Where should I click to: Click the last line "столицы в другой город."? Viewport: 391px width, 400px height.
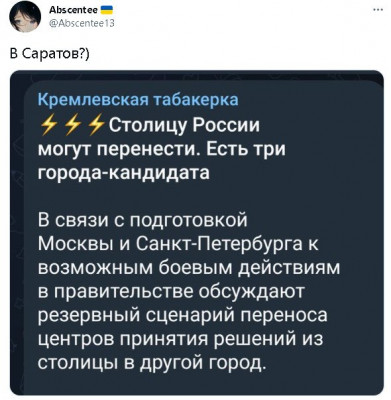(152, 364)
